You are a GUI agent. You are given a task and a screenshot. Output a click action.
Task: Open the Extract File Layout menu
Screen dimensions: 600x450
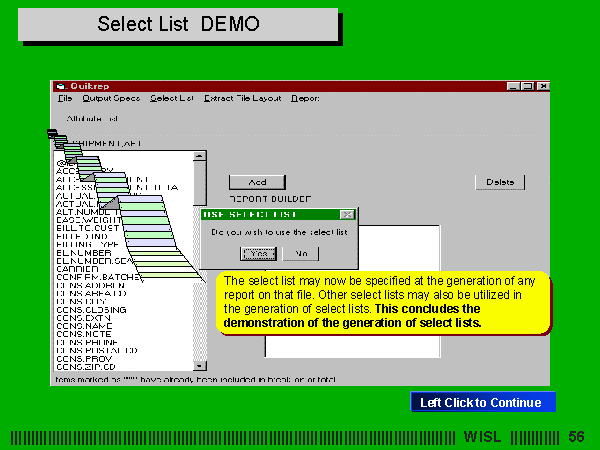[x=243, y=99]
